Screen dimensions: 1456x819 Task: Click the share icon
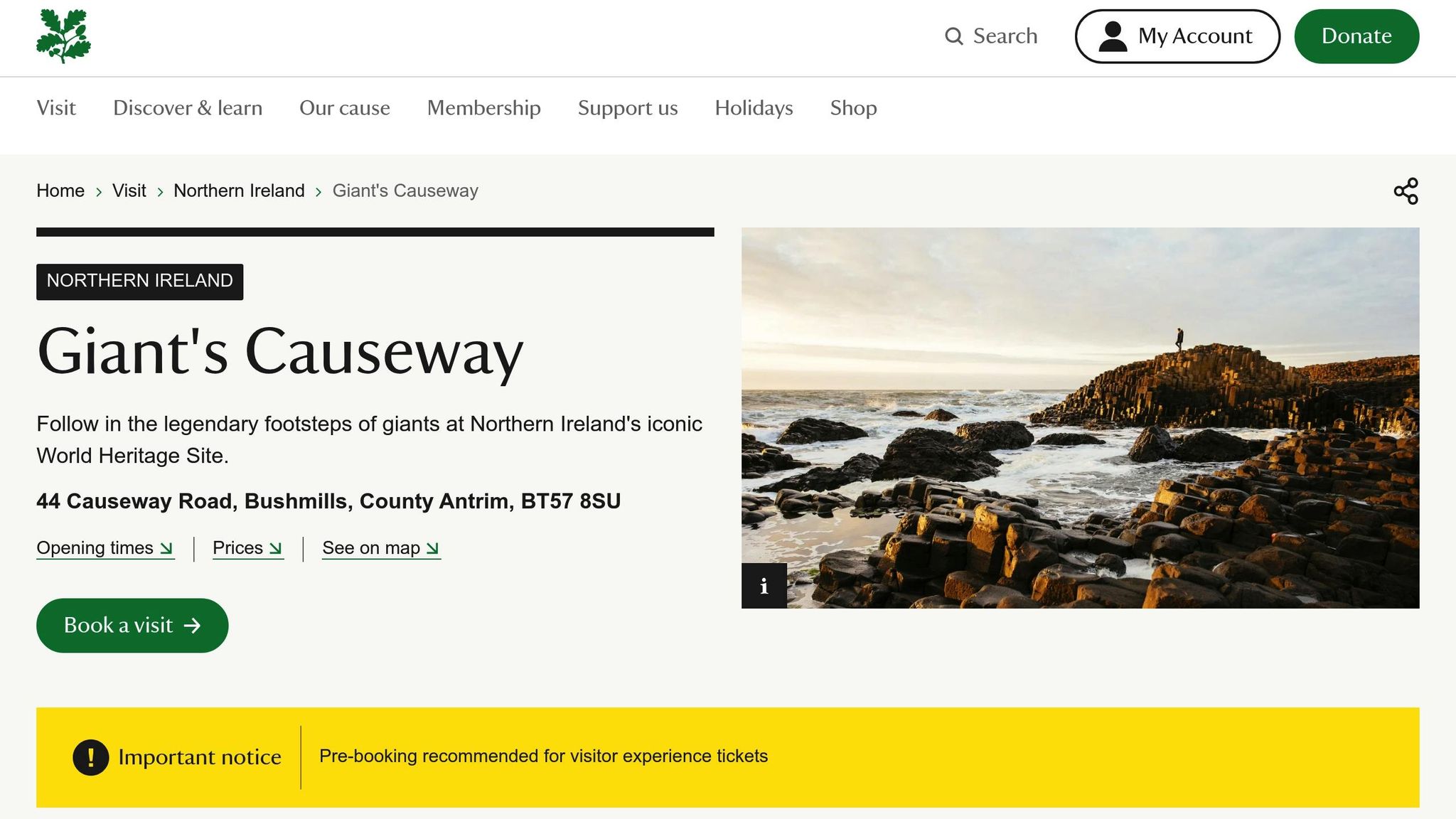[x=1406, y=191]
